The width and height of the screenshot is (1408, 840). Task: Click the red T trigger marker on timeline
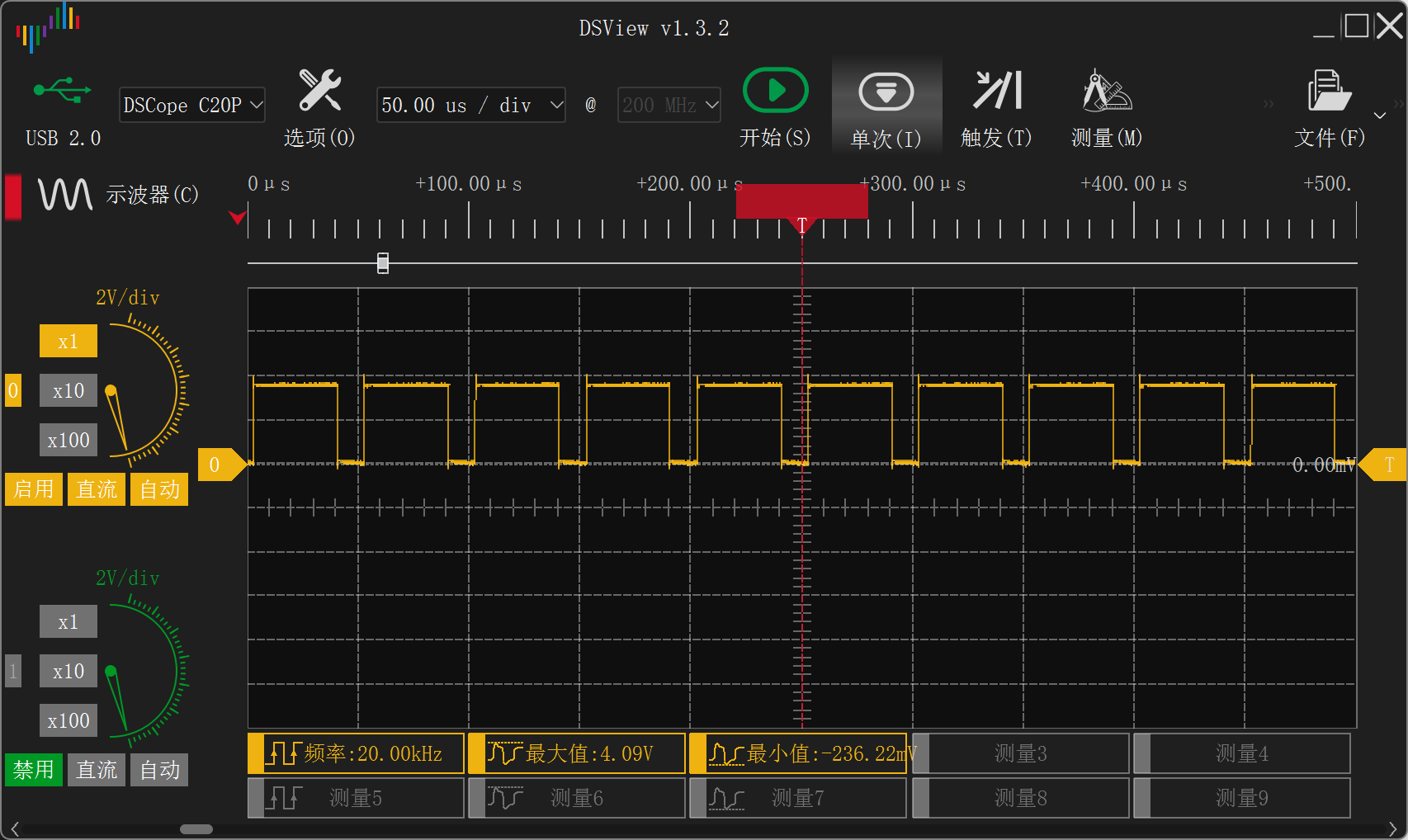[x=801, y=225]
